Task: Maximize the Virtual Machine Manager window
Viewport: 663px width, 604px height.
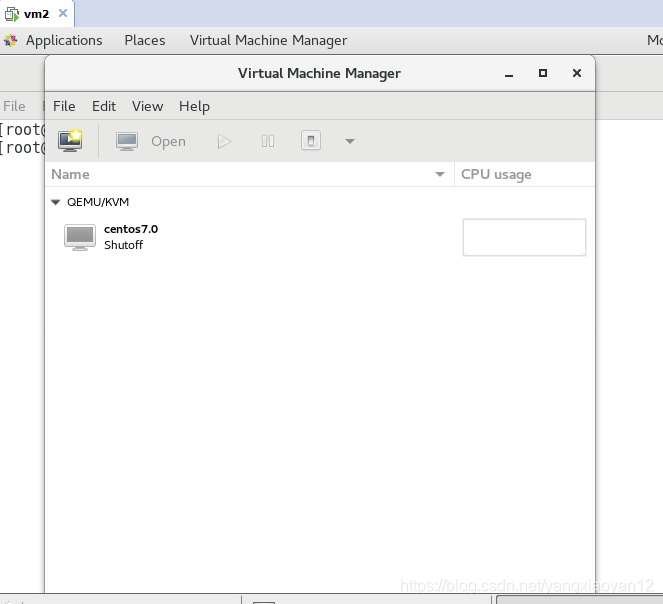Action: click(x=543, y=73)
